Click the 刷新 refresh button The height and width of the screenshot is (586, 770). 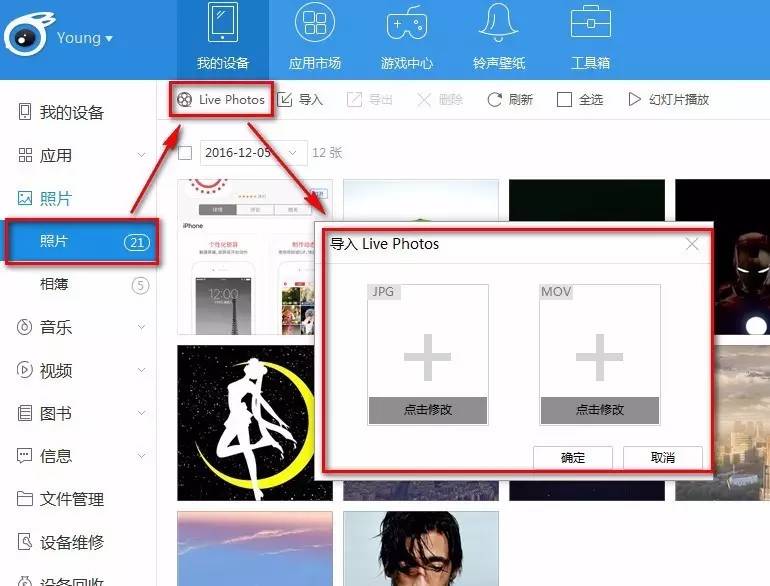(510, 100)
